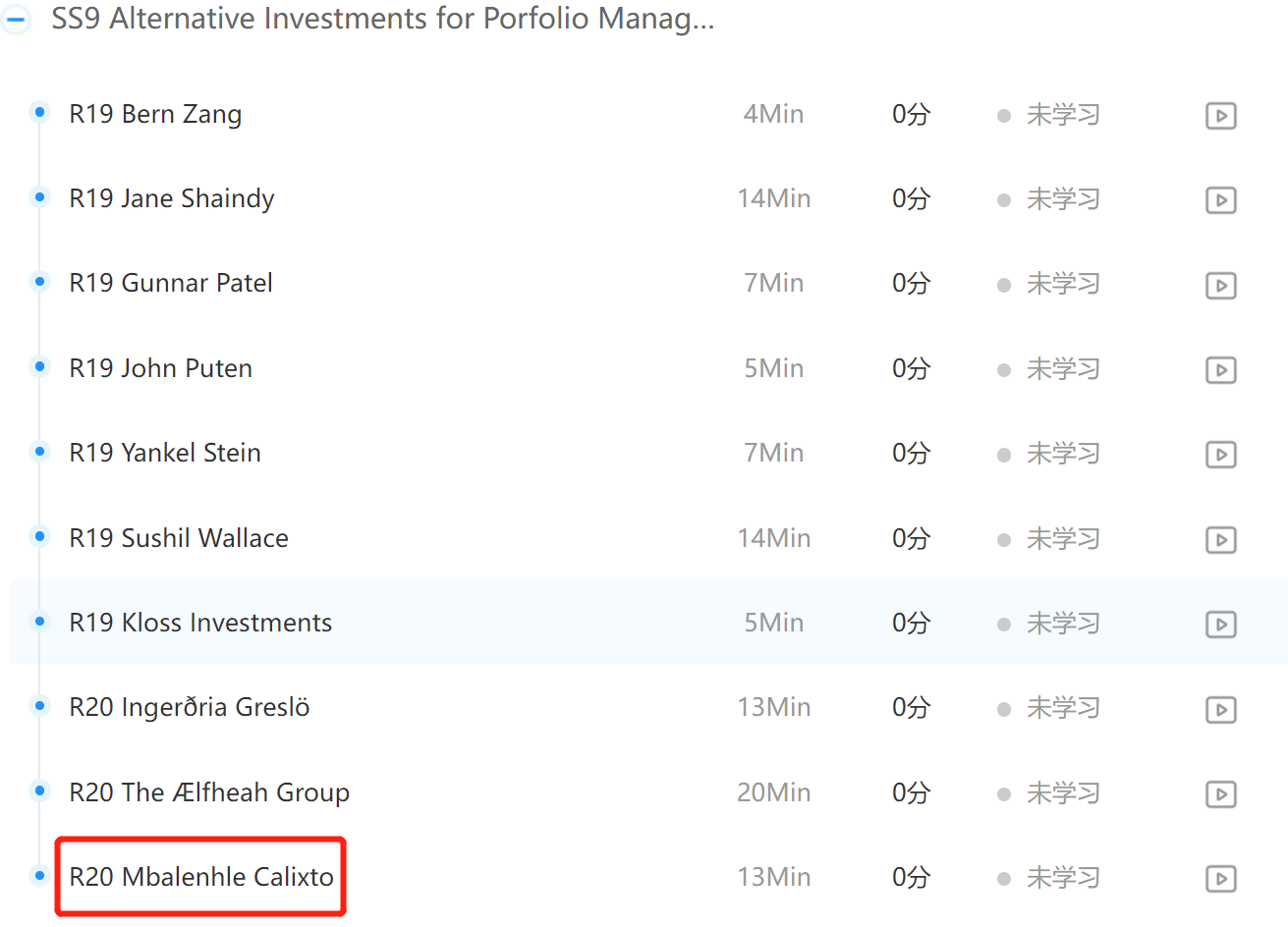This screenshot has width=1288, height=927.
Task: Select the R19 Bern Zang lesson title
Action: [x=155, y=114]
